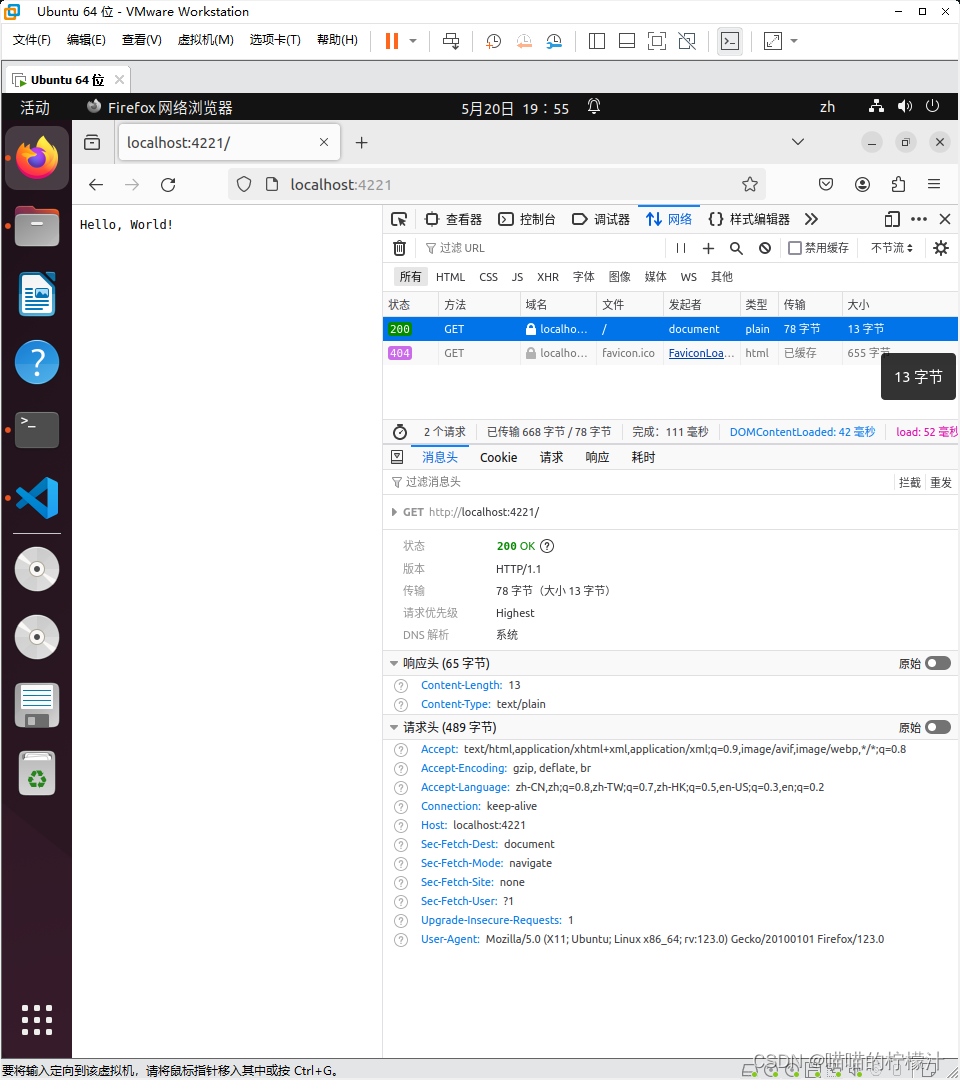Collapse the 响应头 section
This screenshot has height=1080, width=960.
(x=394, y=663)
